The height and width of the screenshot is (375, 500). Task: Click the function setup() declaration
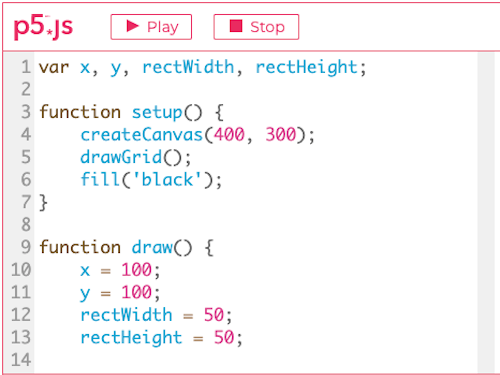(x=131, y=112)
